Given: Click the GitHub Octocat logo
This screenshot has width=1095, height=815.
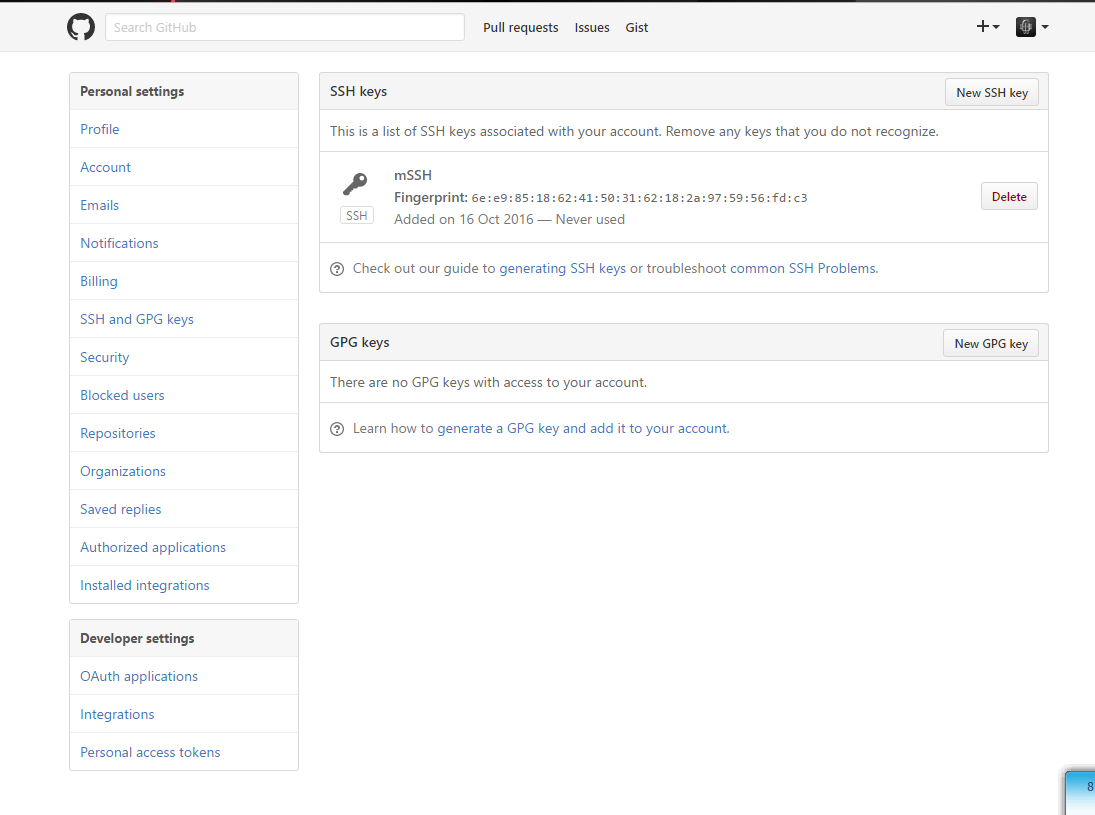Looking at the screenshot, I should point(81,27).
